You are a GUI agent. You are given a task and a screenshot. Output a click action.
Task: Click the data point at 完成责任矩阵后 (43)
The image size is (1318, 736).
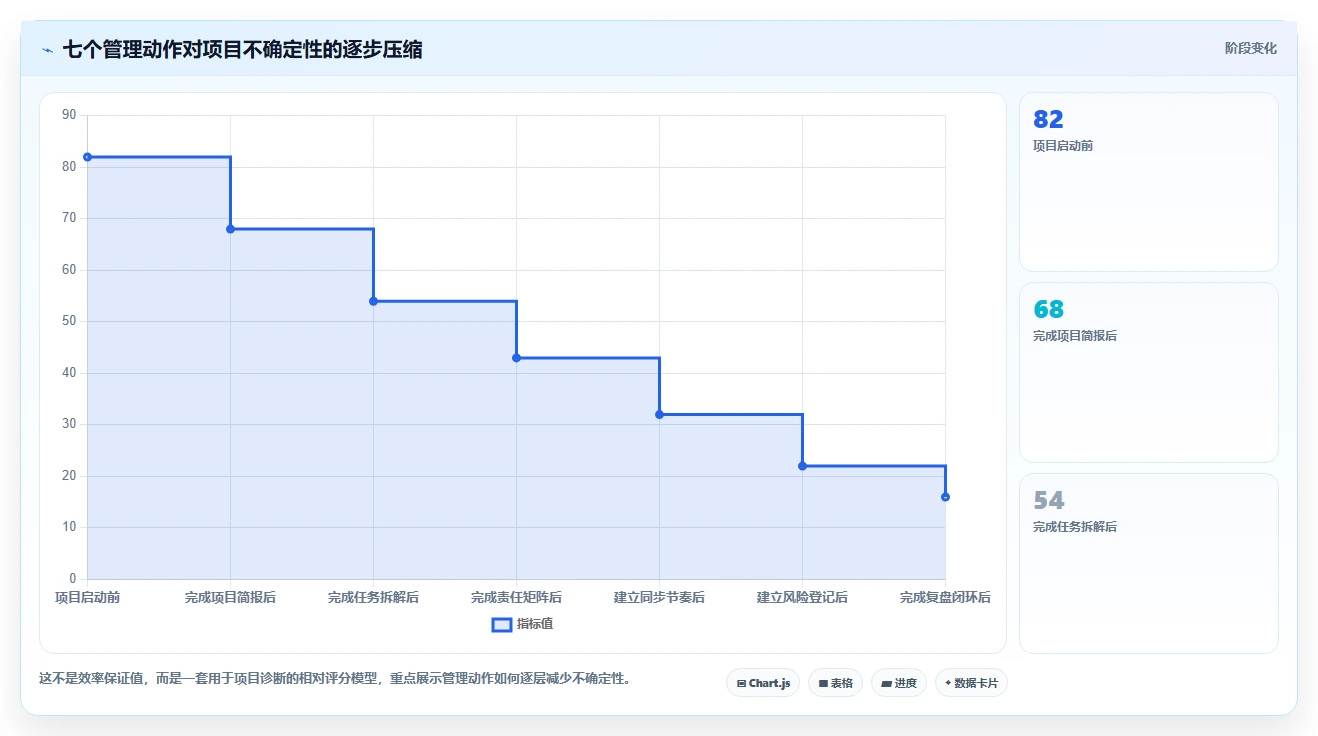(x=516, y=358)
